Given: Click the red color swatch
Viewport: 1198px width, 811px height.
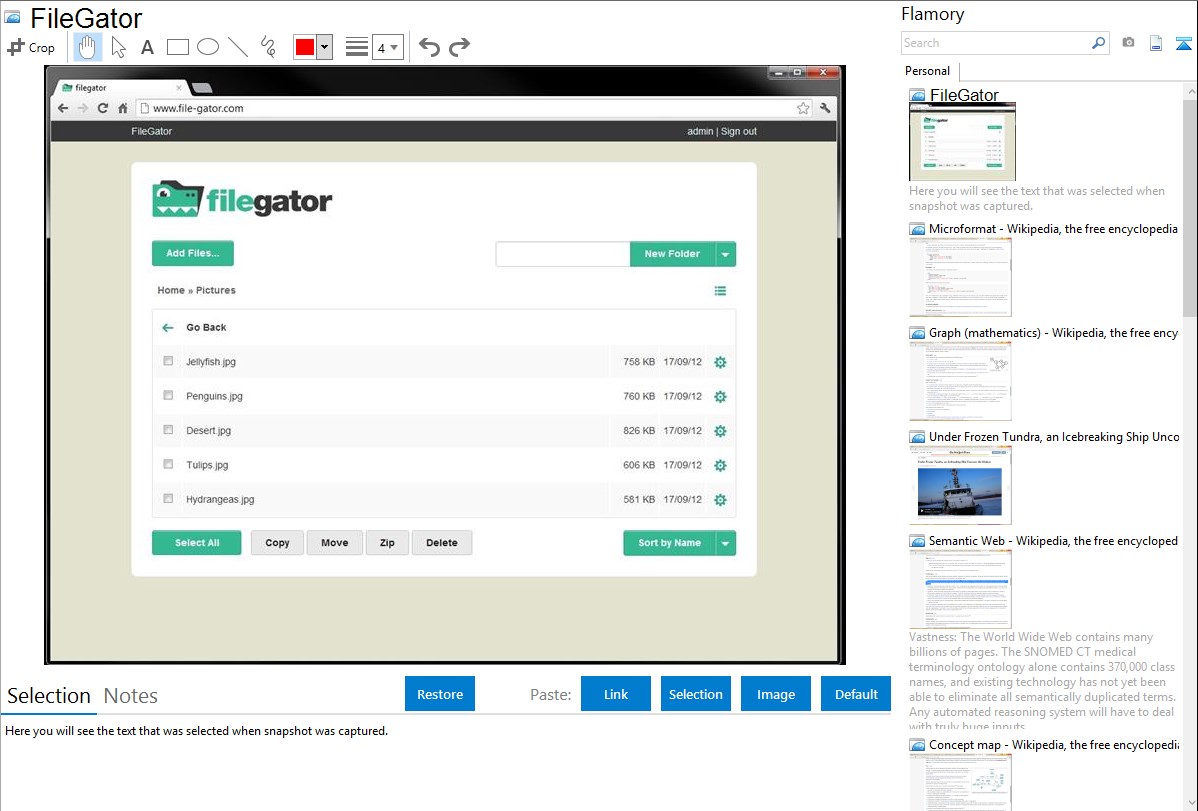Looking at the screenshot, I should (305, 47).
